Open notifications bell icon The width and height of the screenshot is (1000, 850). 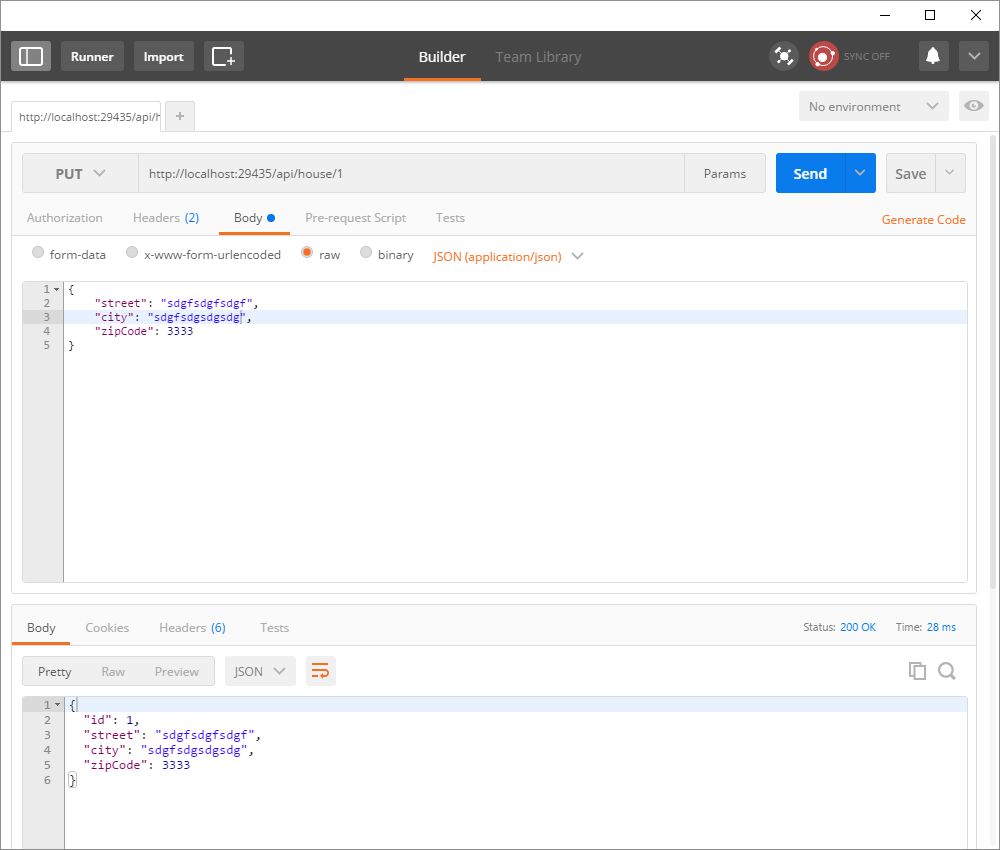click(933, 56)
